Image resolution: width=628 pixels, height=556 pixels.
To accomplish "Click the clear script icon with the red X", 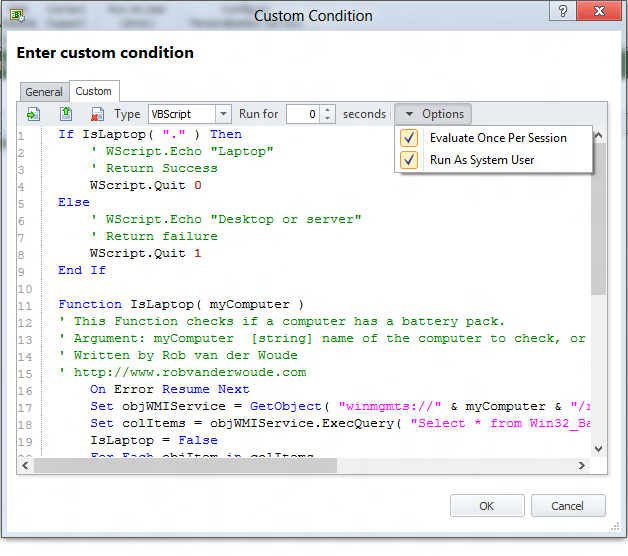I will (97, 114).
